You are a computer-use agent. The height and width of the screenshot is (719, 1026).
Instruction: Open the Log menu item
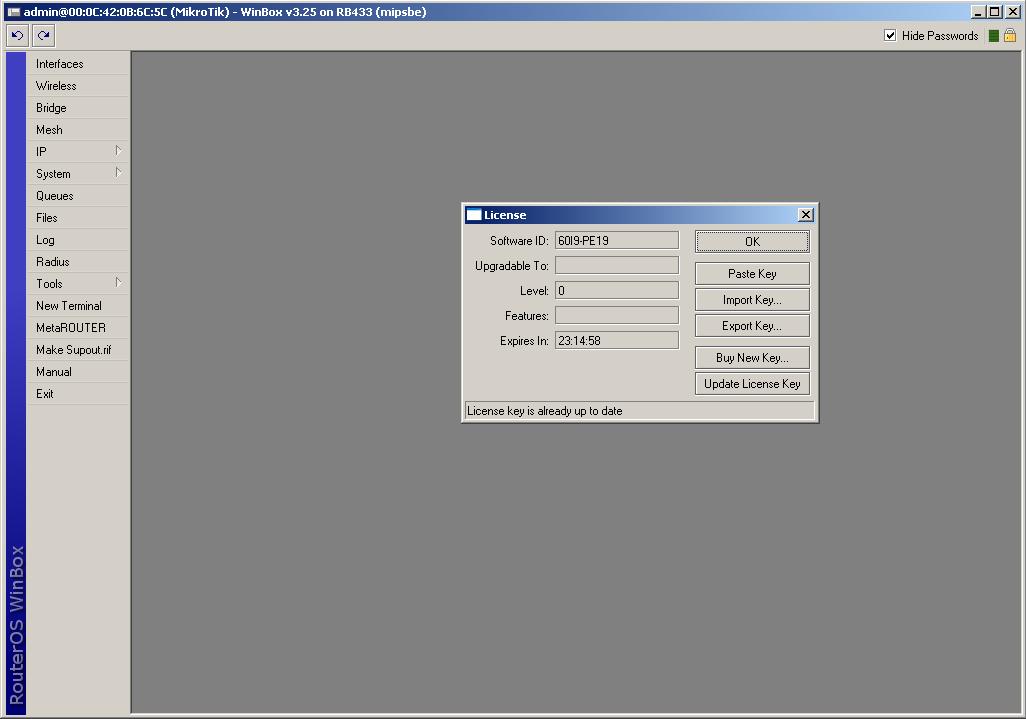(x=78, y=239)
